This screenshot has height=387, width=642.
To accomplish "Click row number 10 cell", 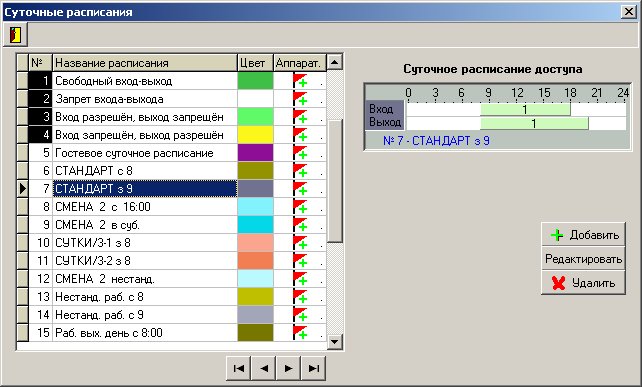I will [41, 243].
